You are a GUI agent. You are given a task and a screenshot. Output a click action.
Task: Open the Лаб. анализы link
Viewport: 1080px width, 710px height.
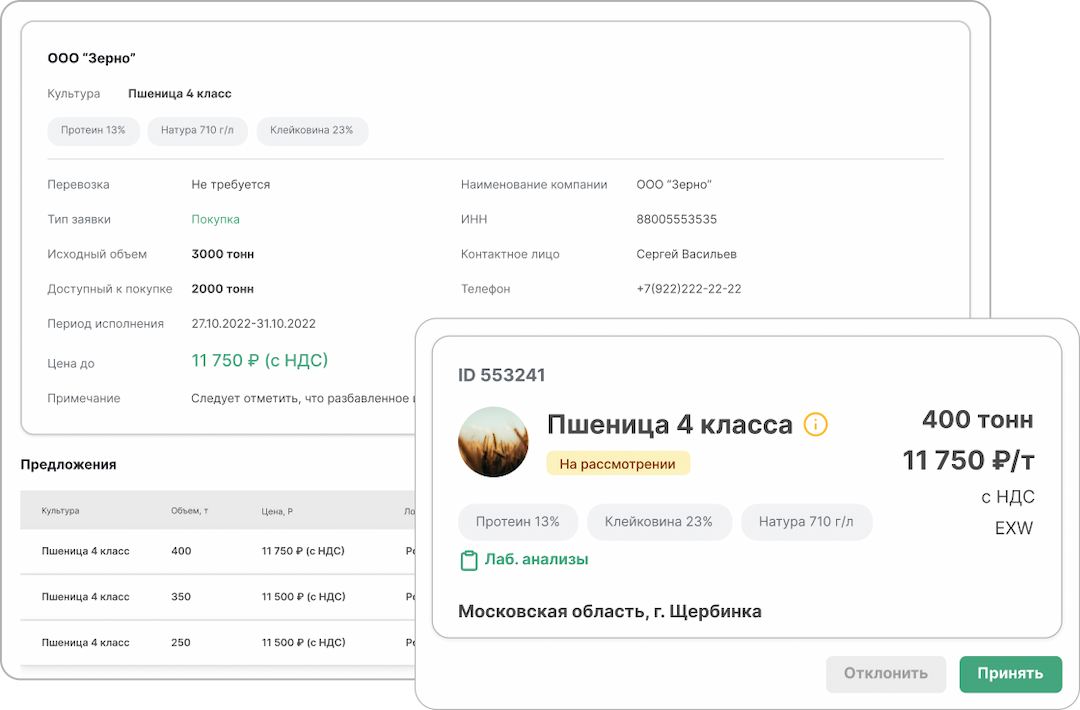point(536,560)
